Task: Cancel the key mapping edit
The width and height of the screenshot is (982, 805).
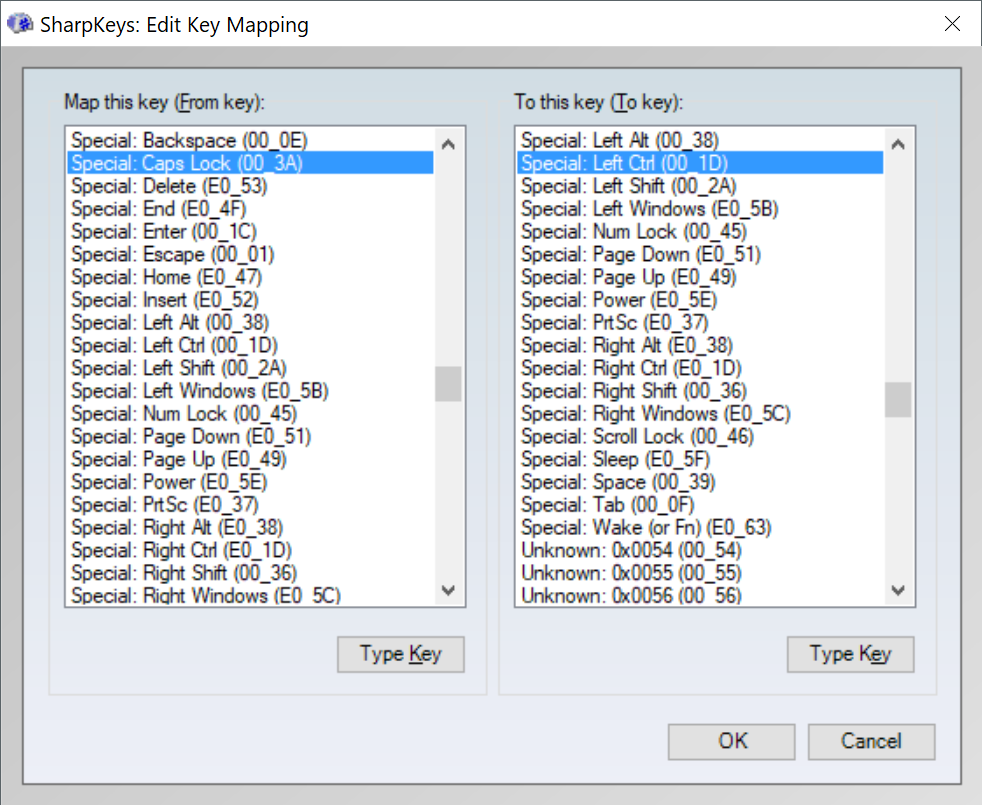Action: tap(871, 742)
